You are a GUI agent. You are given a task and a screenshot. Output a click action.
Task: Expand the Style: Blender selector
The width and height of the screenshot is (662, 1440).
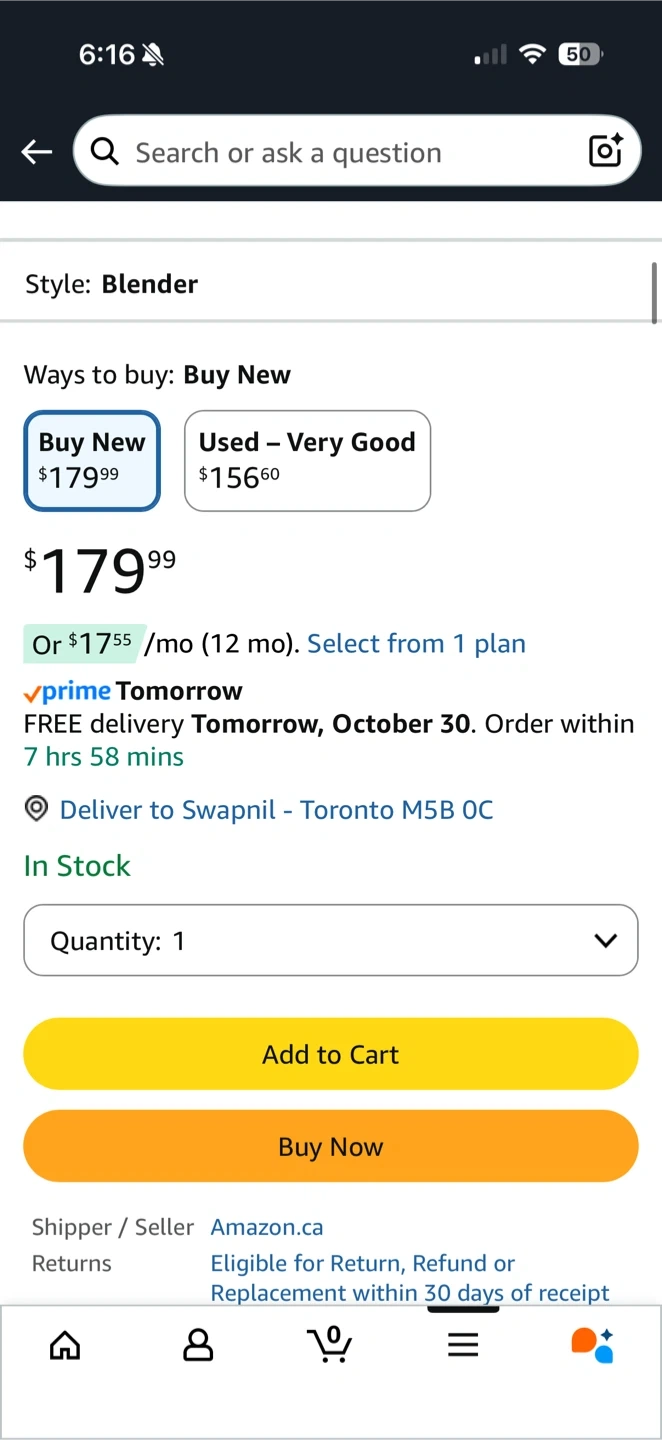[x=330, y=284]
